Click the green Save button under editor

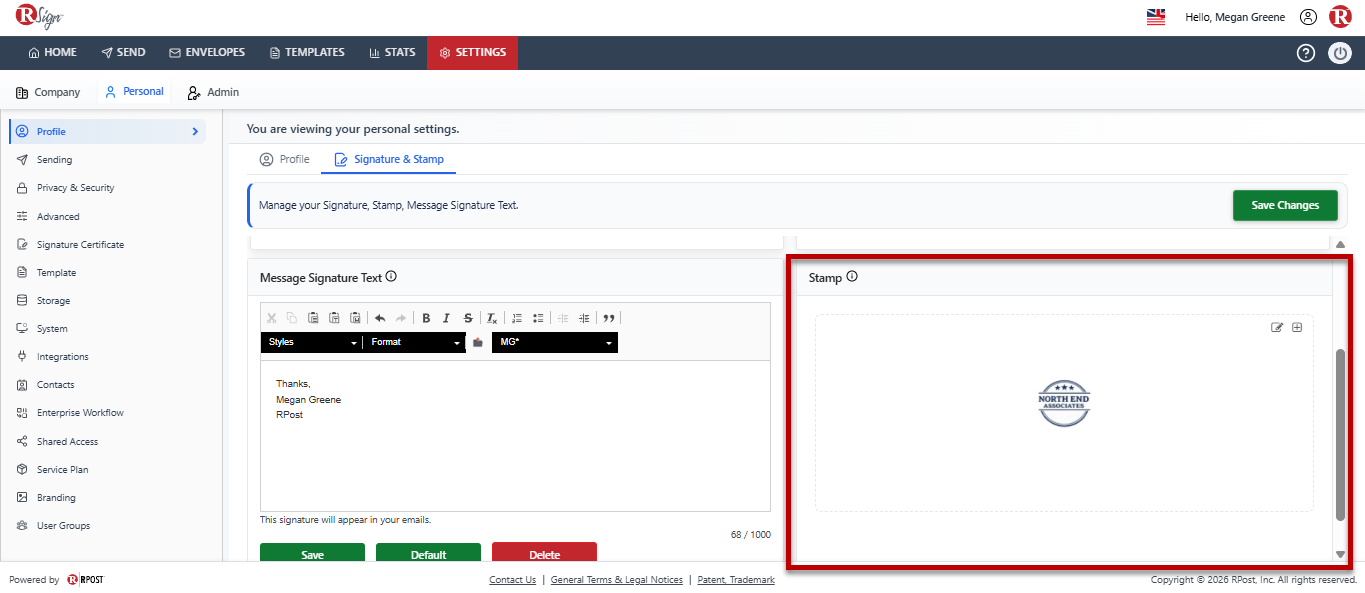coord(312,553)
